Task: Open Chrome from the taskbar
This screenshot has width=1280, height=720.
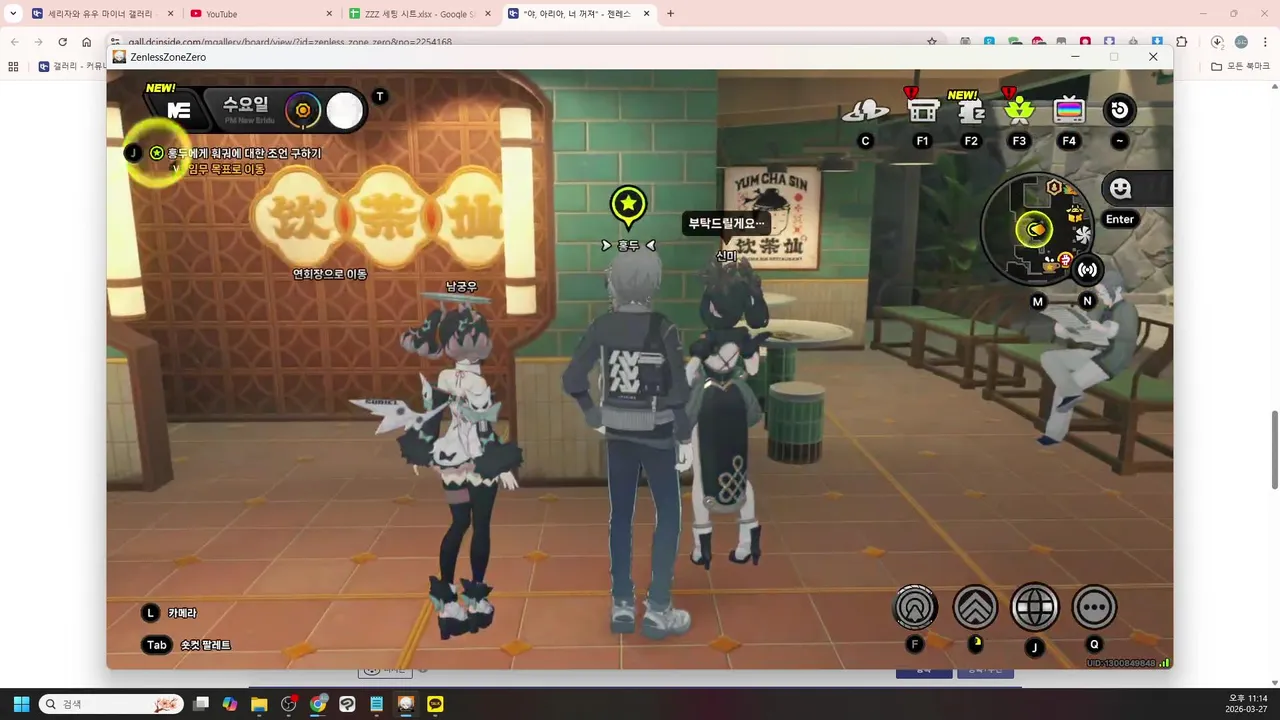Action: [318, 704]
